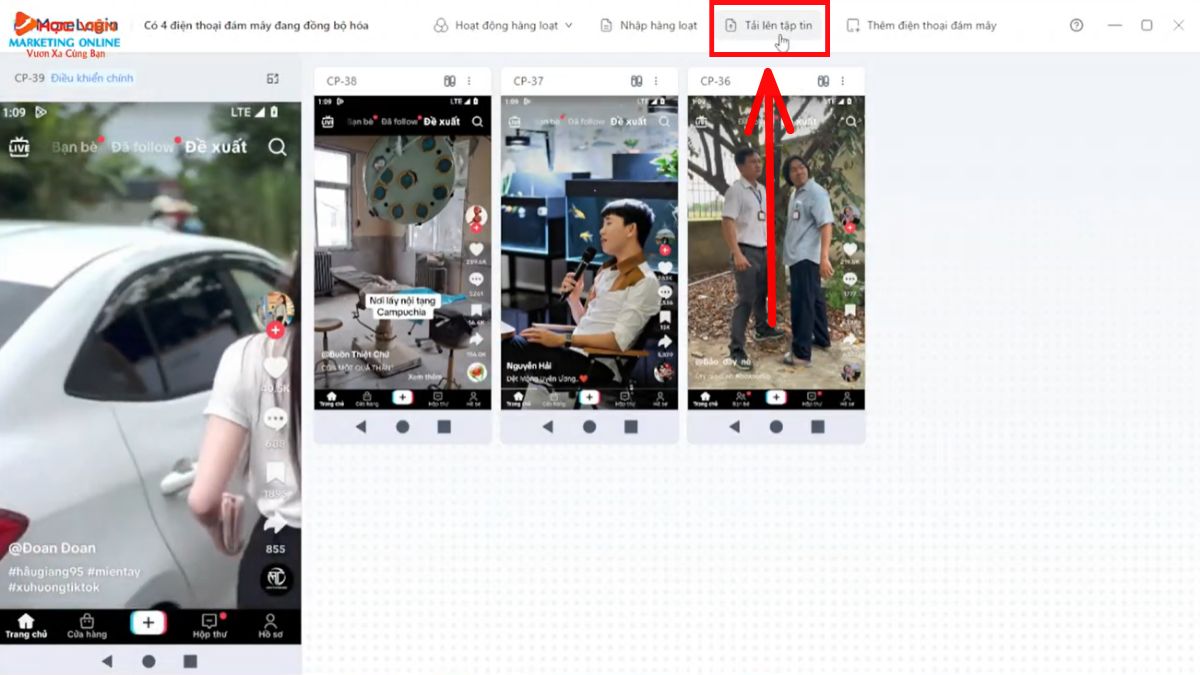Open three-dot menu on CP-37
1200x675 pixels.
[x=656, y=81]
